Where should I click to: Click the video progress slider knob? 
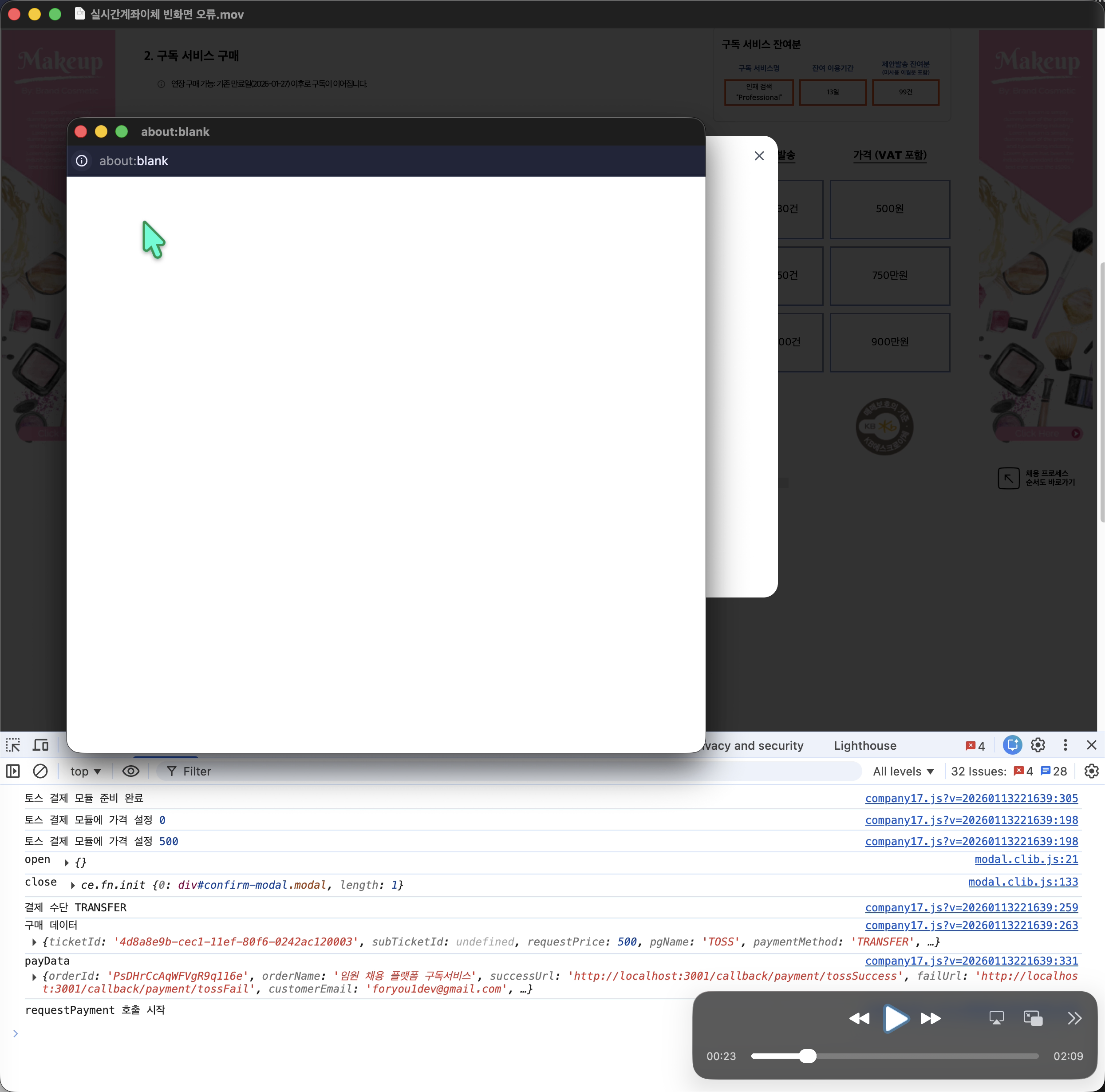pos(807,1056)
